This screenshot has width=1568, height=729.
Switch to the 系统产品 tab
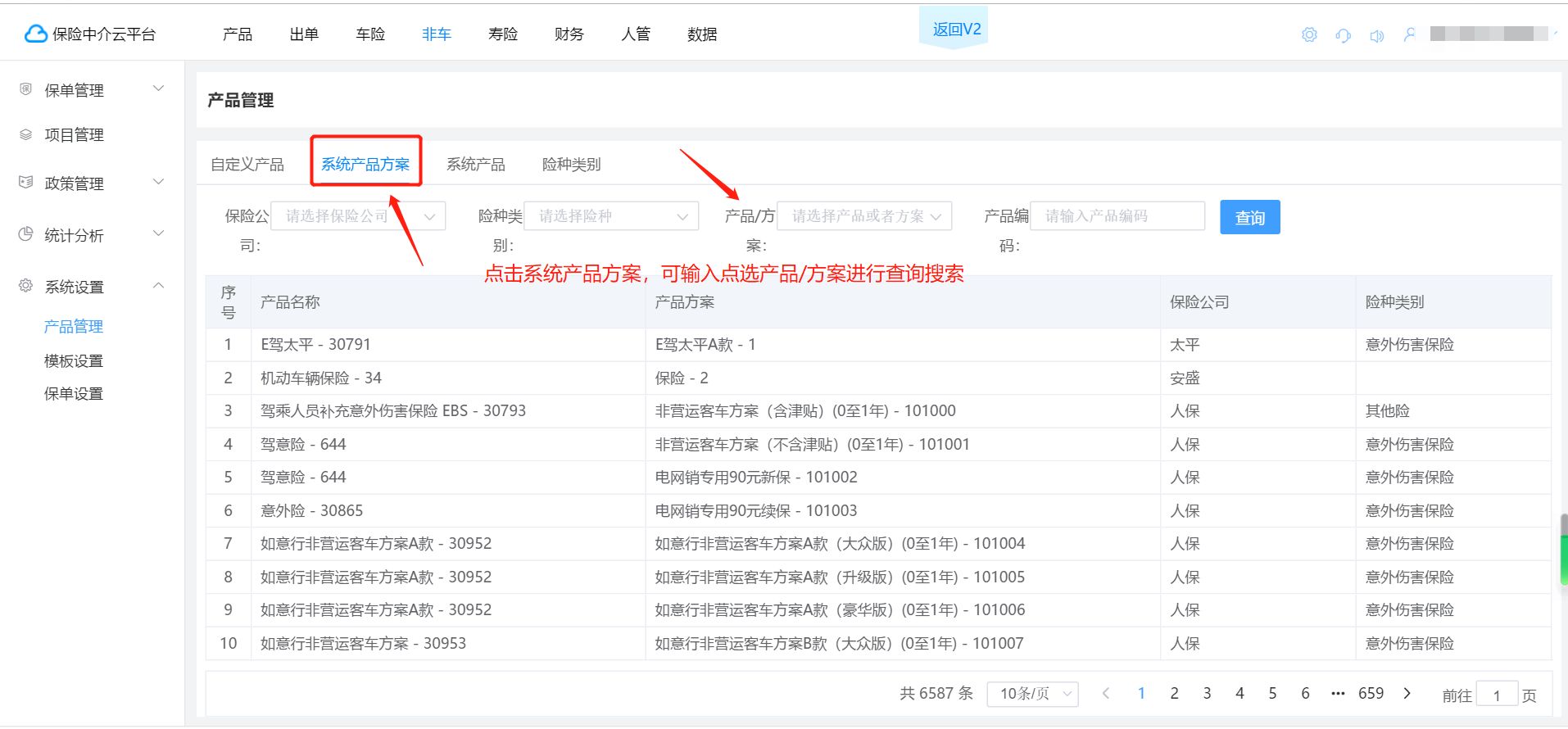pos(476,165)
